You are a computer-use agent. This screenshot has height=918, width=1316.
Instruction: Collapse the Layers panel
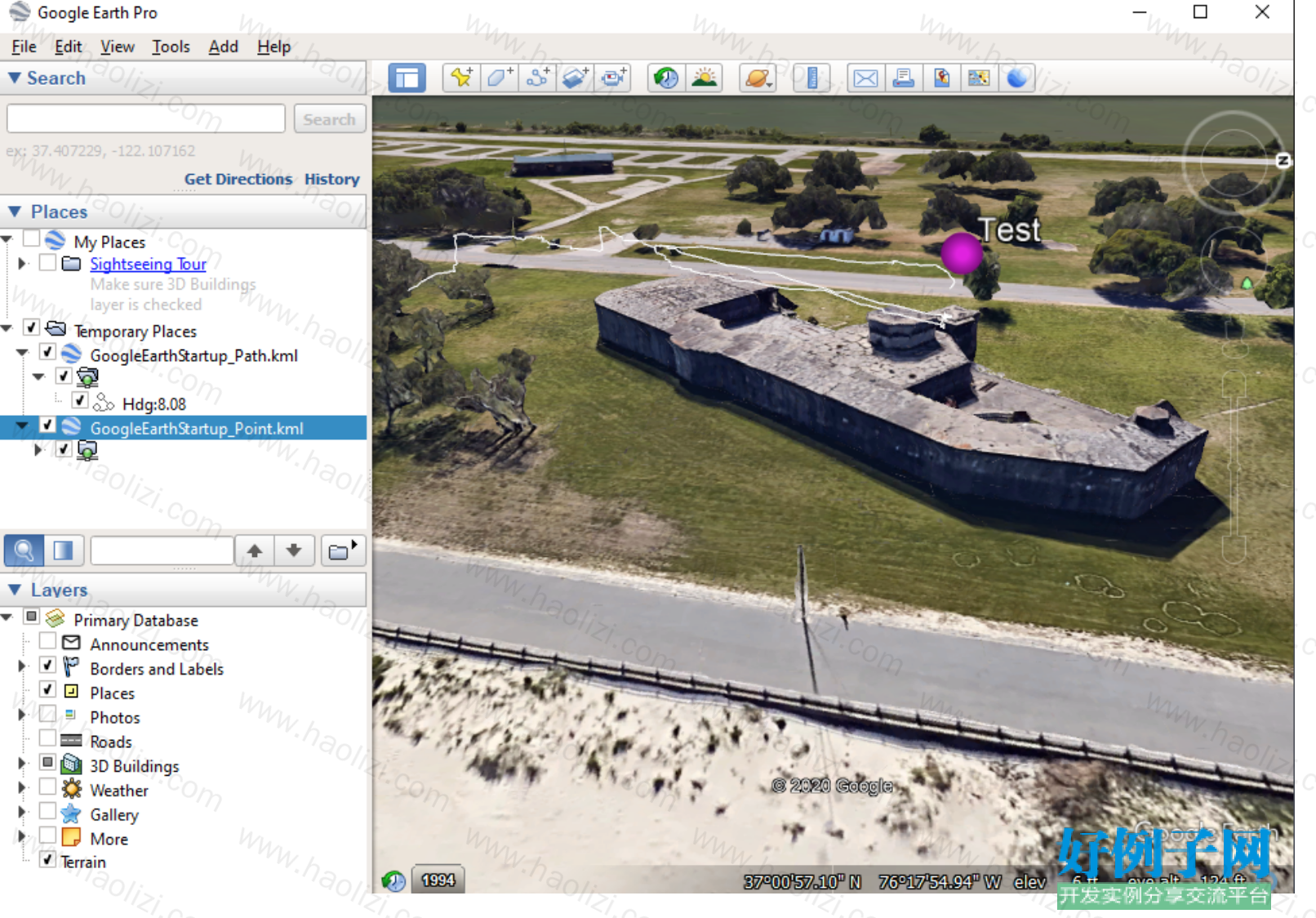pyautogui.click(x=15, y=590)
